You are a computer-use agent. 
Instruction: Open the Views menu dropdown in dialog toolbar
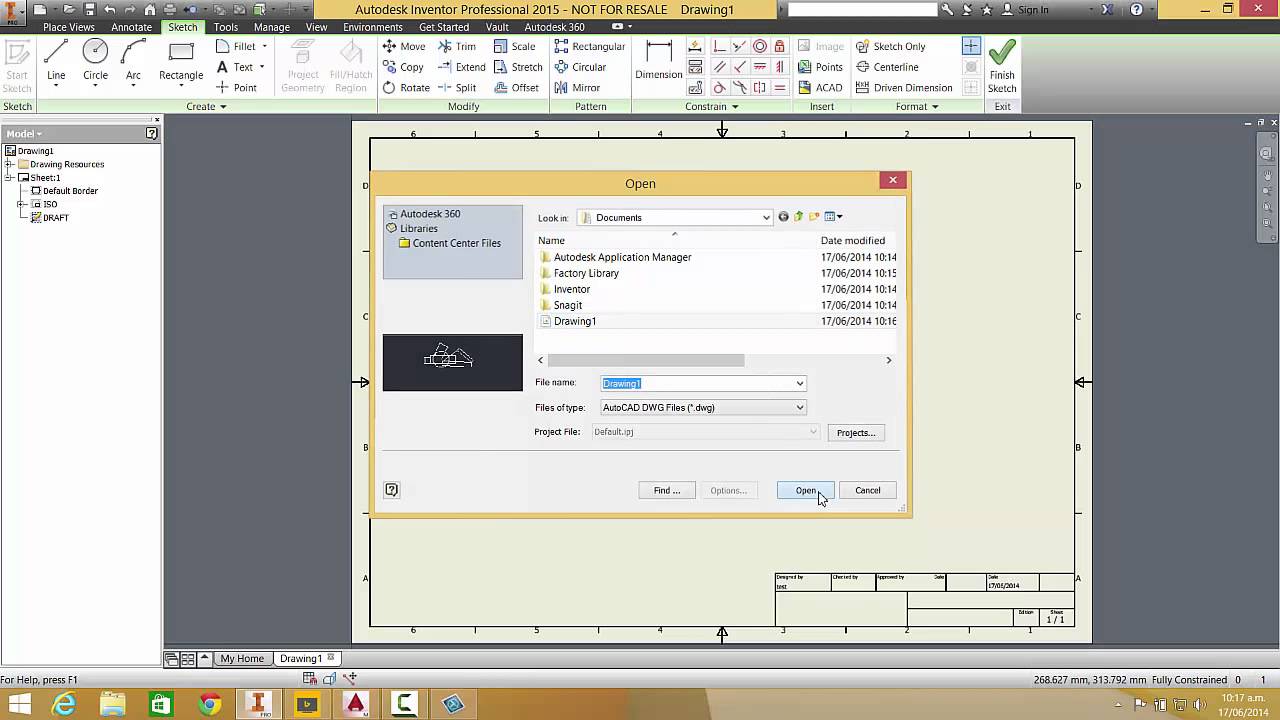(833, 217)
